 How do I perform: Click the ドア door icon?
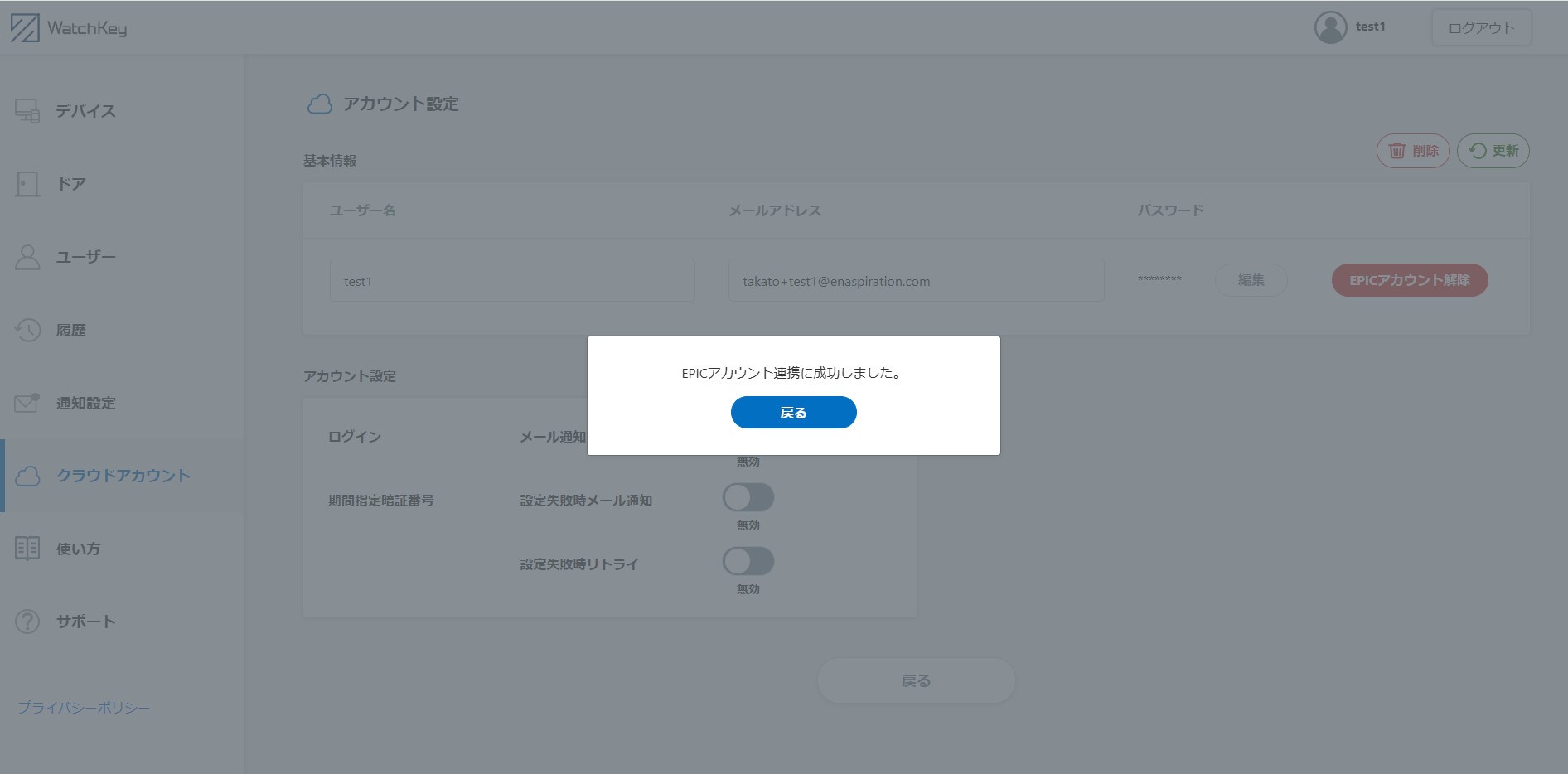pos(27,184)
